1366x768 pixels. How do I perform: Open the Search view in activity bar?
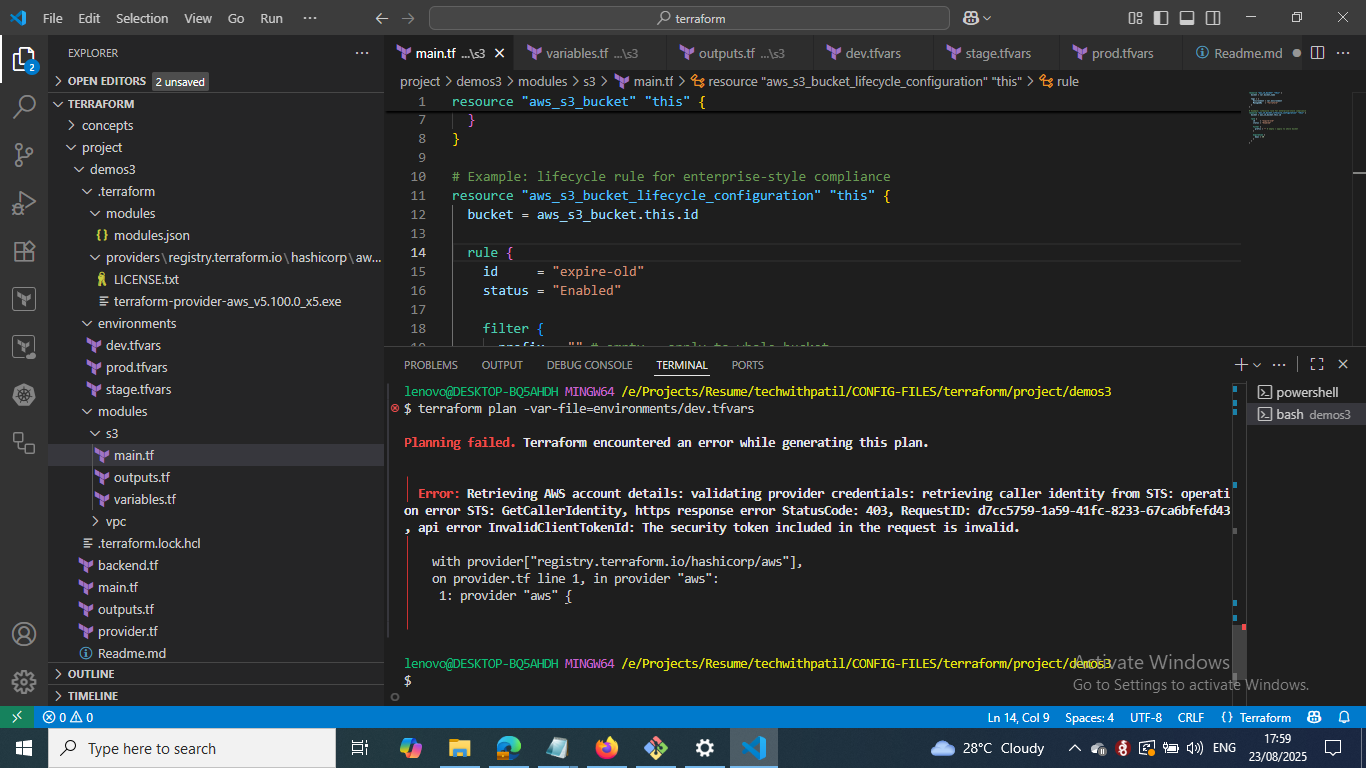[x=24, y=107]
